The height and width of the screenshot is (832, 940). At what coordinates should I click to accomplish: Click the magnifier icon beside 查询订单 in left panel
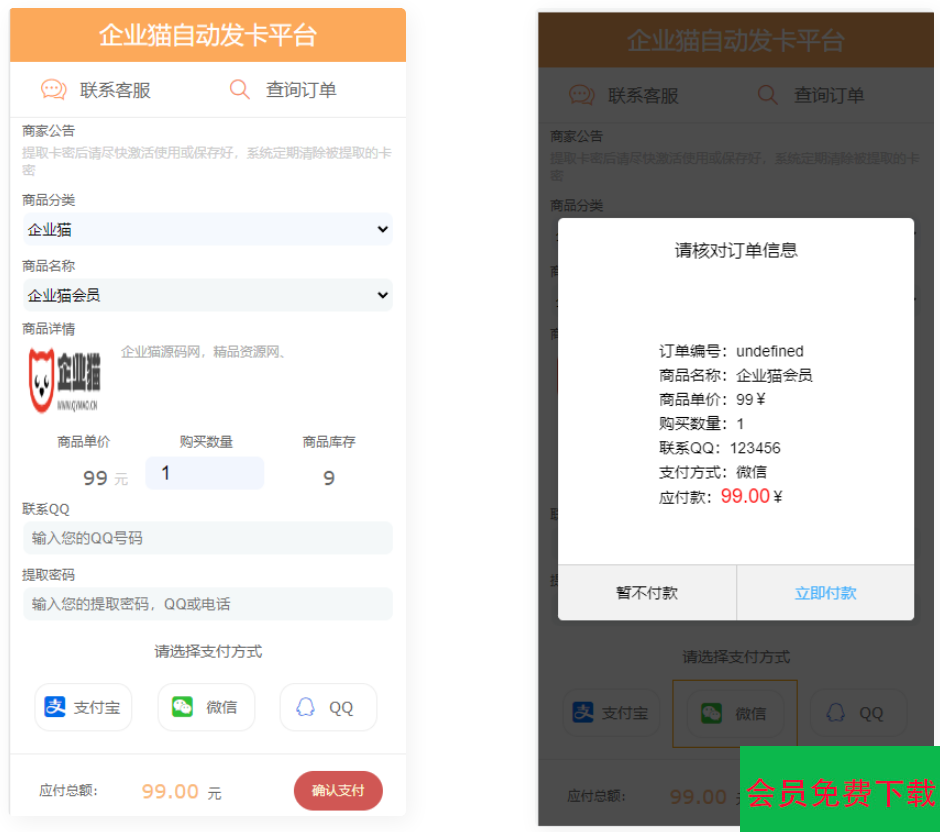coord(239,90)
